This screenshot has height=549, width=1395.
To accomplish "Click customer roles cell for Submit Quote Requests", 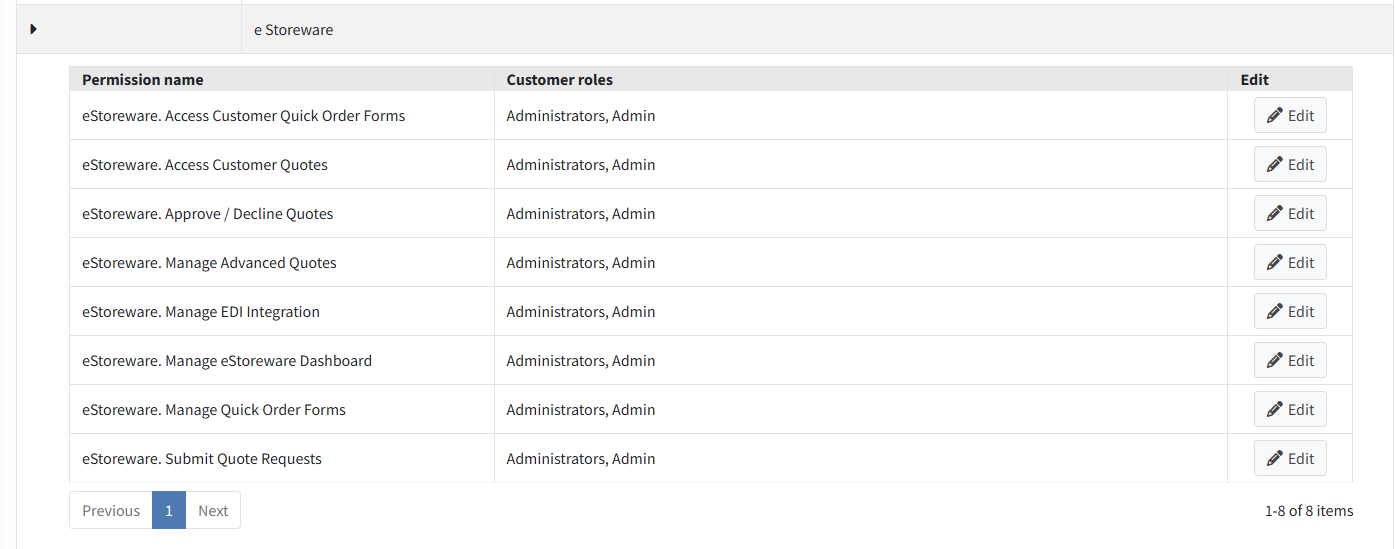I will click(x=860, y=458).
